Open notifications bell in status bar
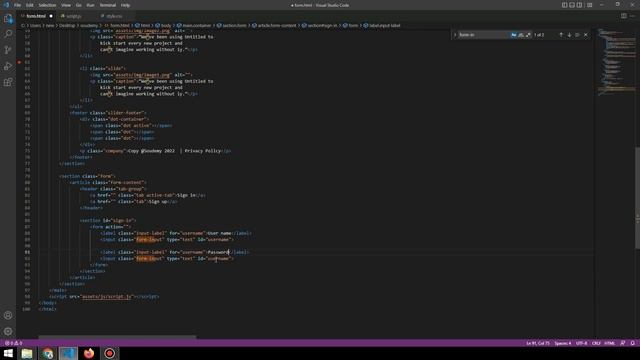Image resolution: width=640 pixels, height=360 pixels. point(632,343)
